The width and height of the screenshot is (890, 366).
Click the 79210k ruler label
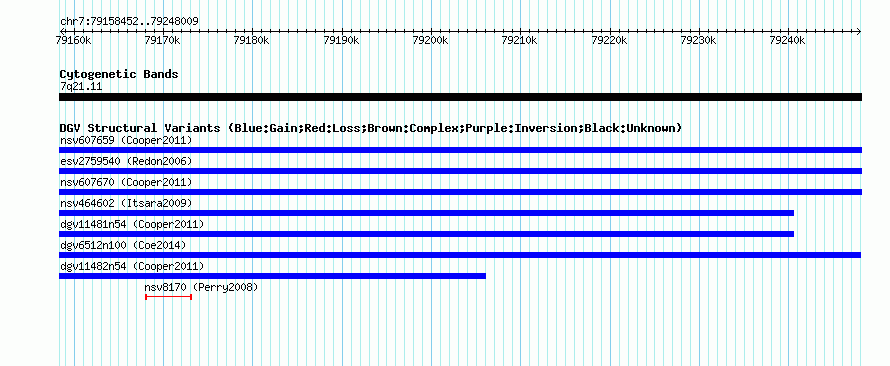tap(520, 40)
